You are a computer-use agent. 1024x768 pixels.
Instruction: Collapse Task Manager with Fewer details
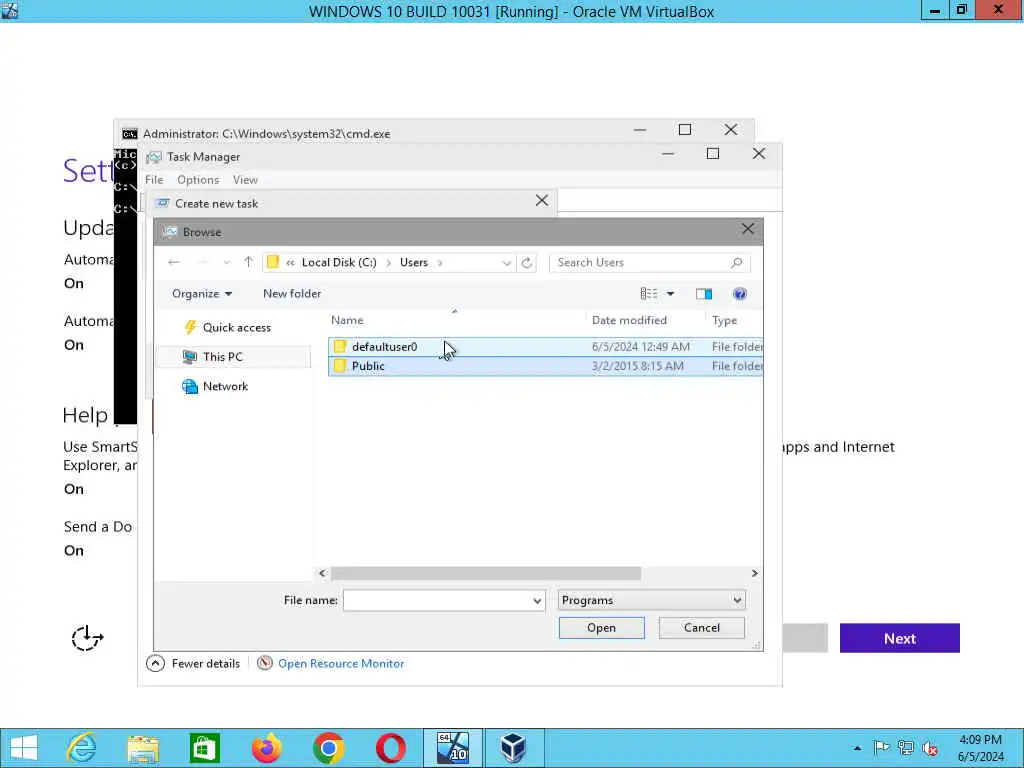[x=193, y=664]
